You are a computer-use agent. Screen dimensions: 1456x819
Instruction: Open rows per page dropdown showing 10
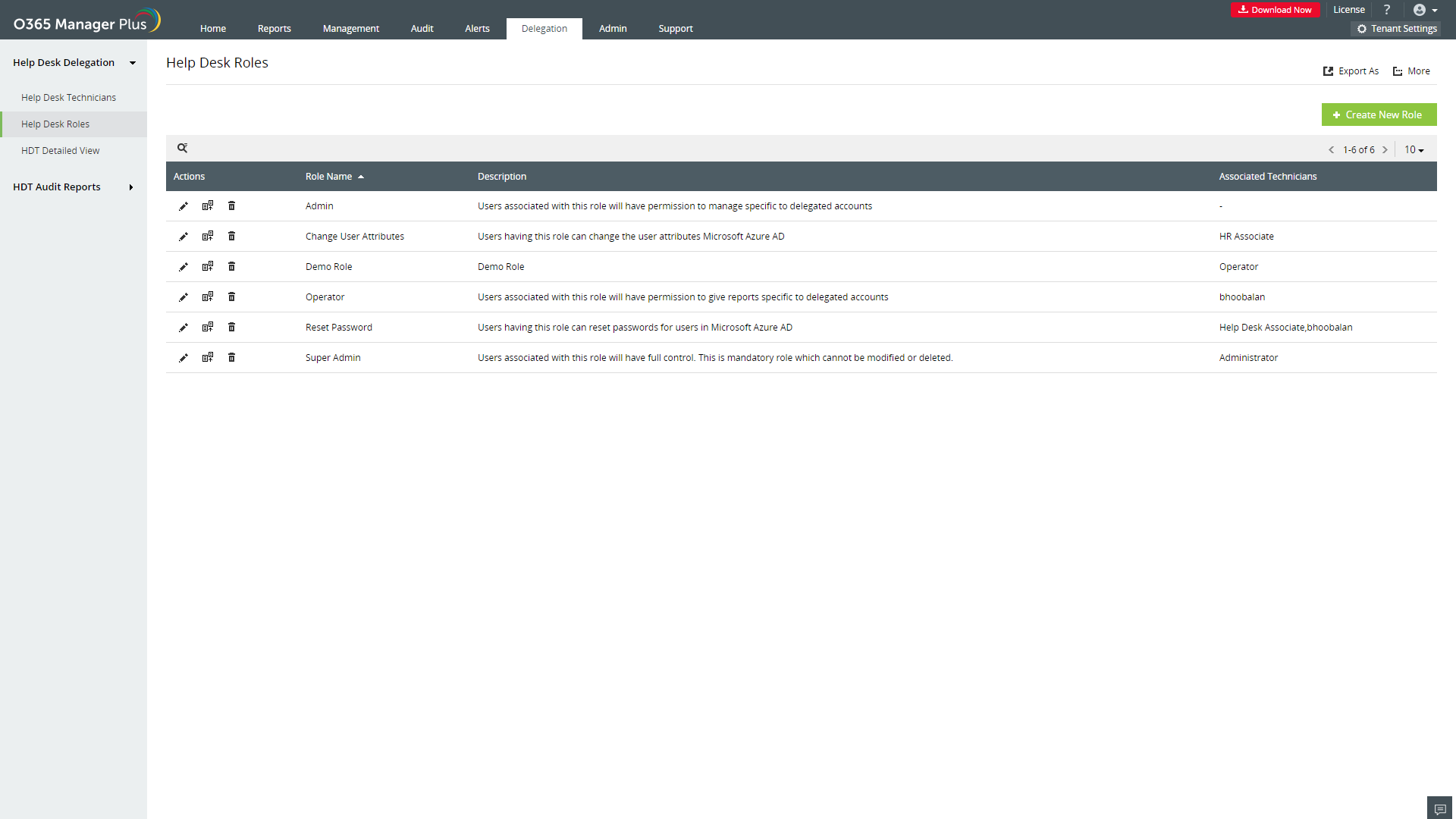[1414, 150]
